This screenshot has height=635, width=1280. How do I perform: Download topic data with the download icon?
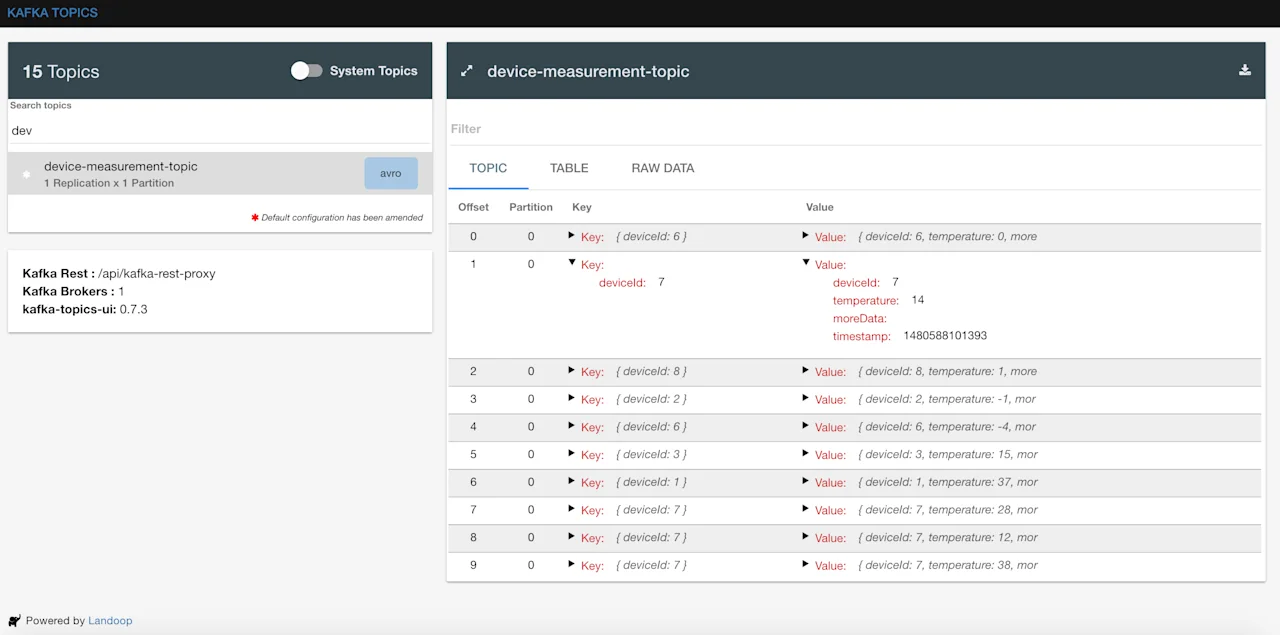tap(1245, 70)
